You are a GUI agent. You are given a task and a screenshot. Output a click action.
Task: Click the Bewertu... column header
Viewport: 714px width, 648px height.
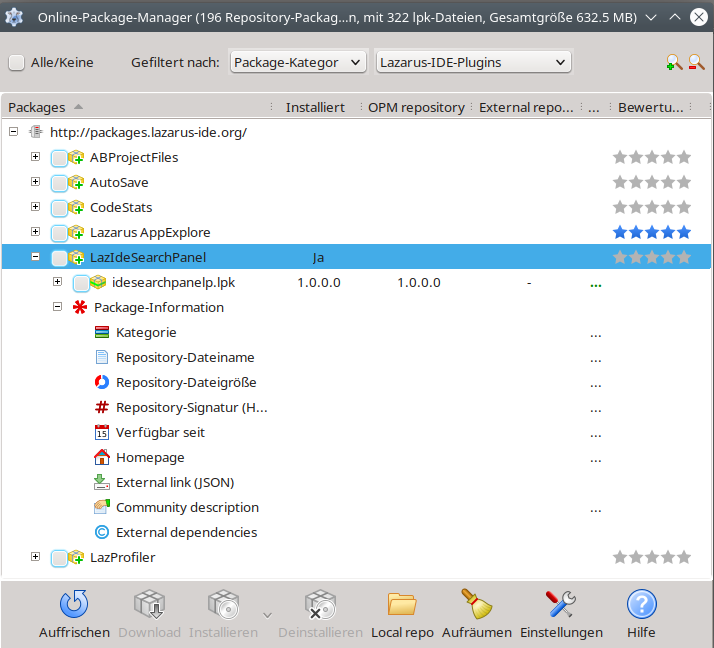pos(650,107)
